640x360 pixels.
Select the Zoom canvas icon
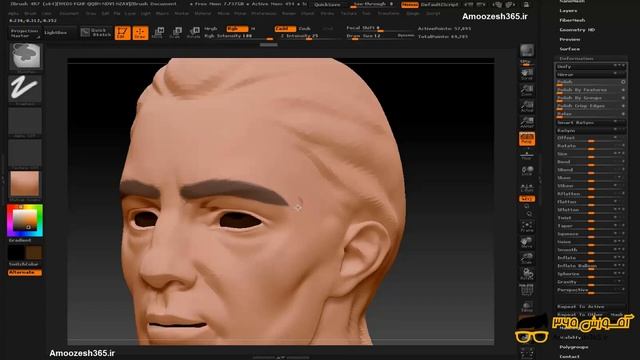pos(527,90)
